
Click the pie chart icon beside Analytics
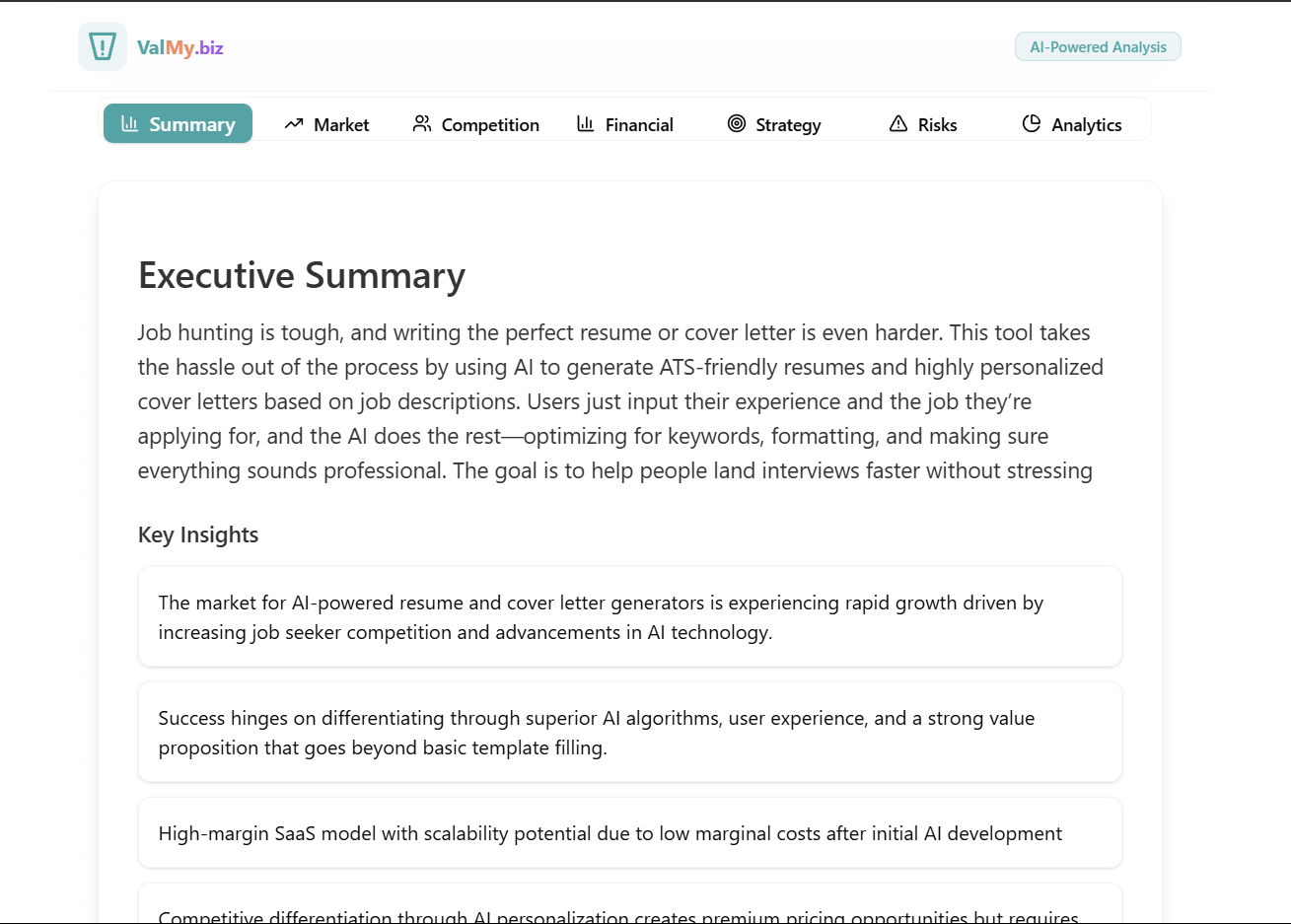coord(1032,123)
